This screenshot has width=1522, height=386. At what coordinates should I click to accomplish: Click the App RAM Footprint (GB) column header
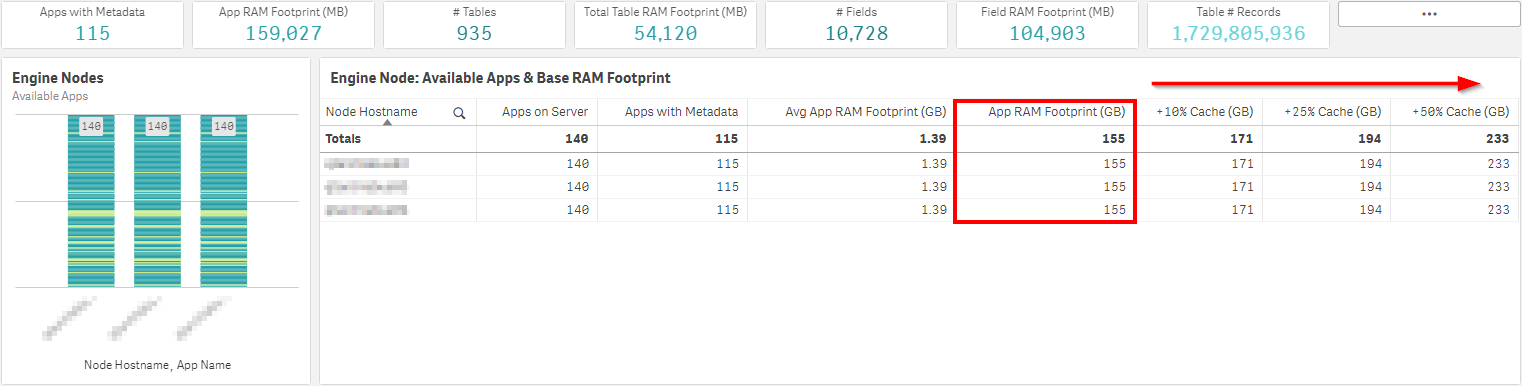pyautogui.click(x=1057, y=112)
